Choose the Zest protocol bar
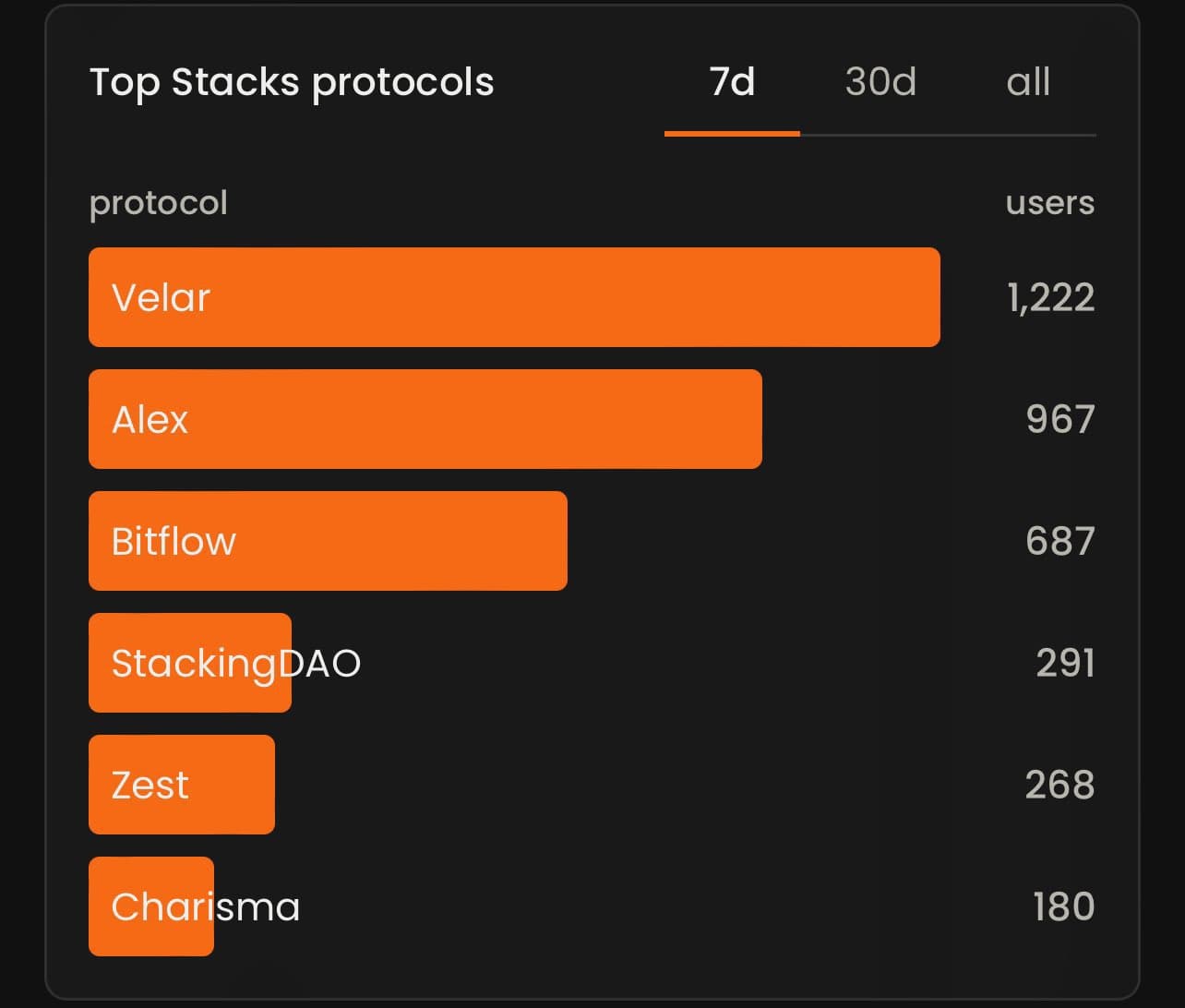 tap(182, 785)
